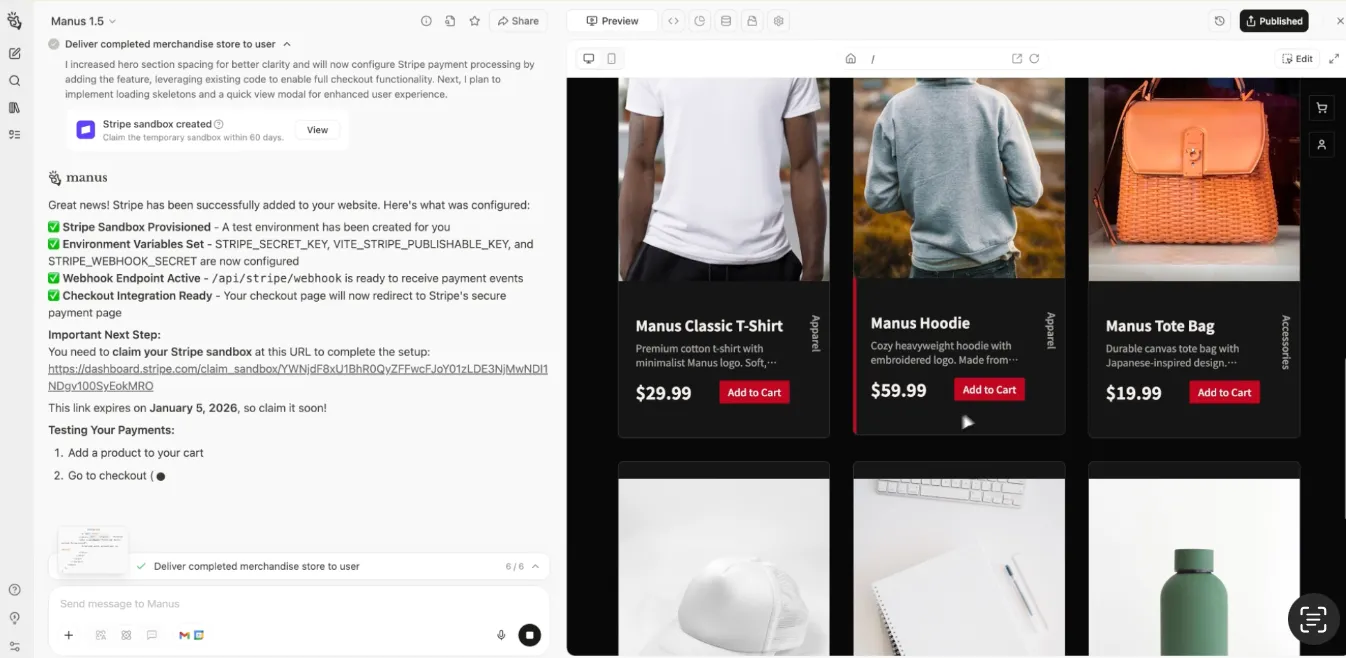Open the code view icon beside Preview

pyautogui.click(x=673, y=21)
